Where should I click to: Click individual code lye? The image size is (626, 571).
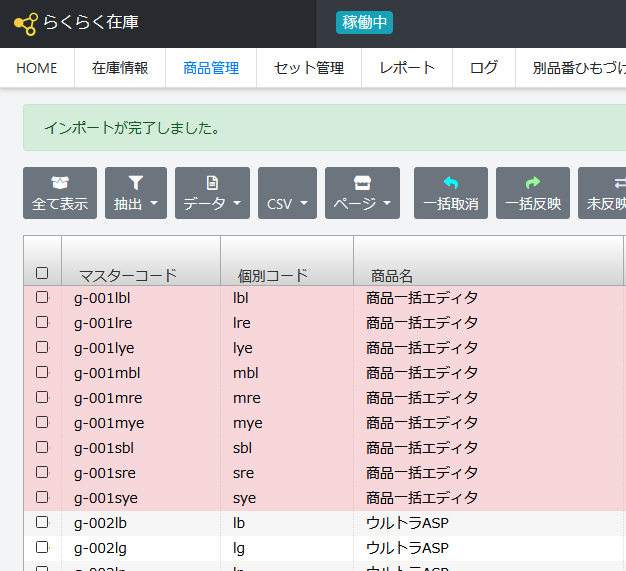click(x=243, y=348)
